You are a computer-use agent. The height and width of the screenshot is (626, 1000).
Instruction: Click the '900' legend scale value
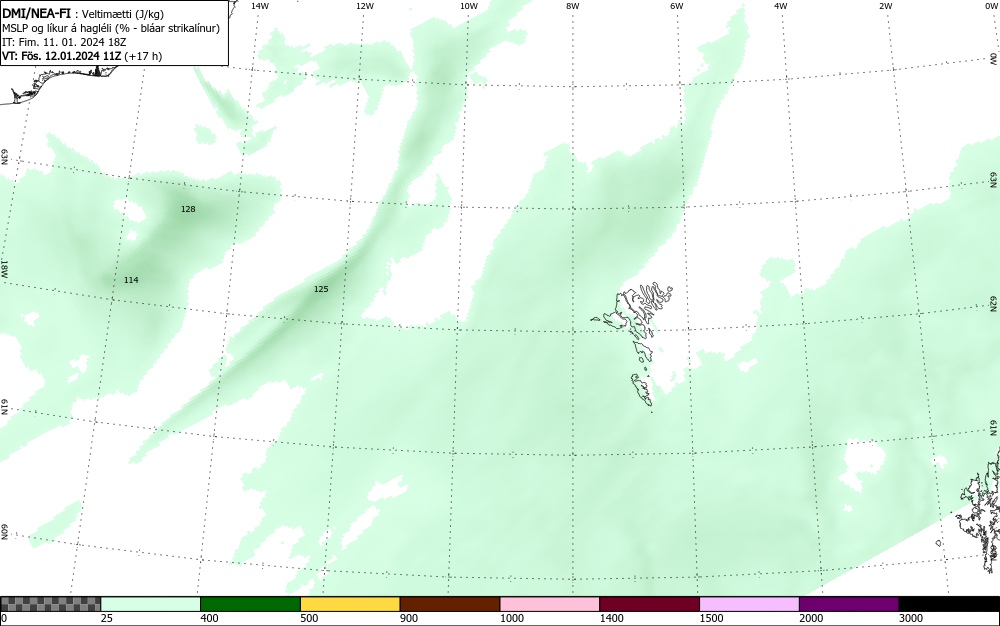click(x=409, y=618)
